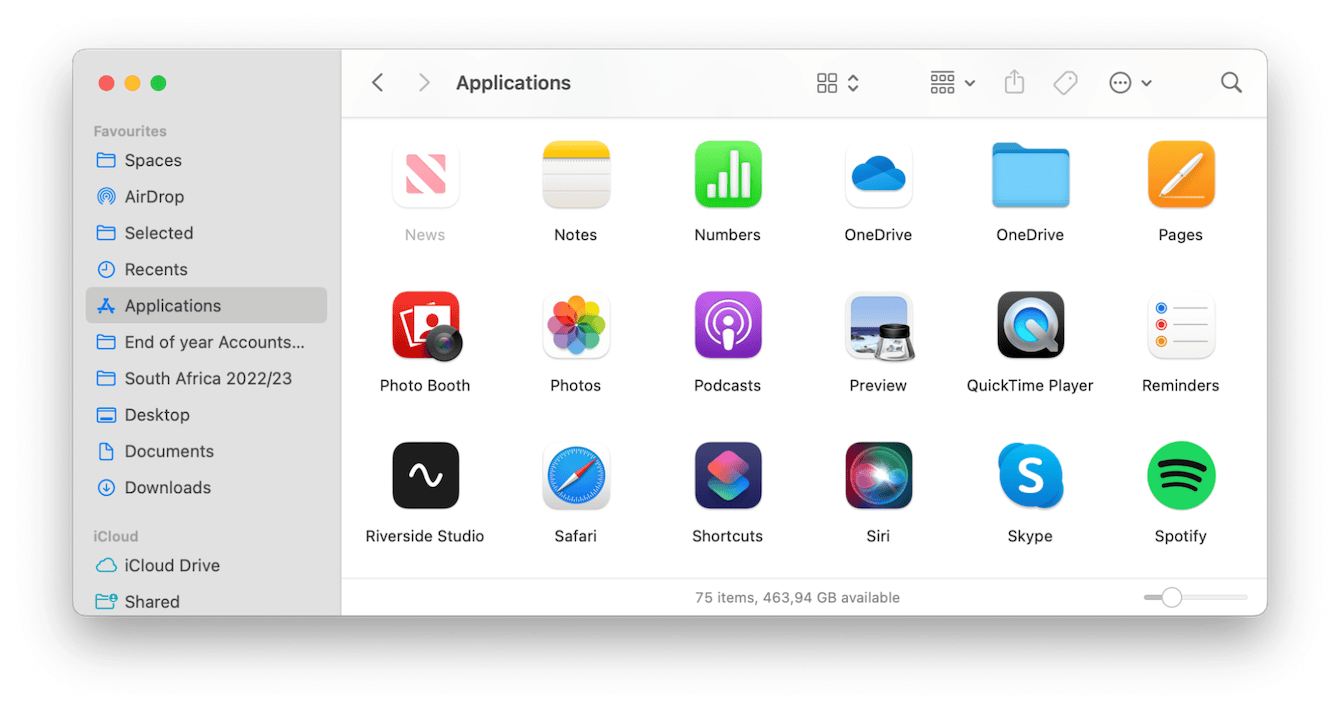Click the "Photo Booth" name label
This screenshot has height=712, width=1340.
pos(425,385)
